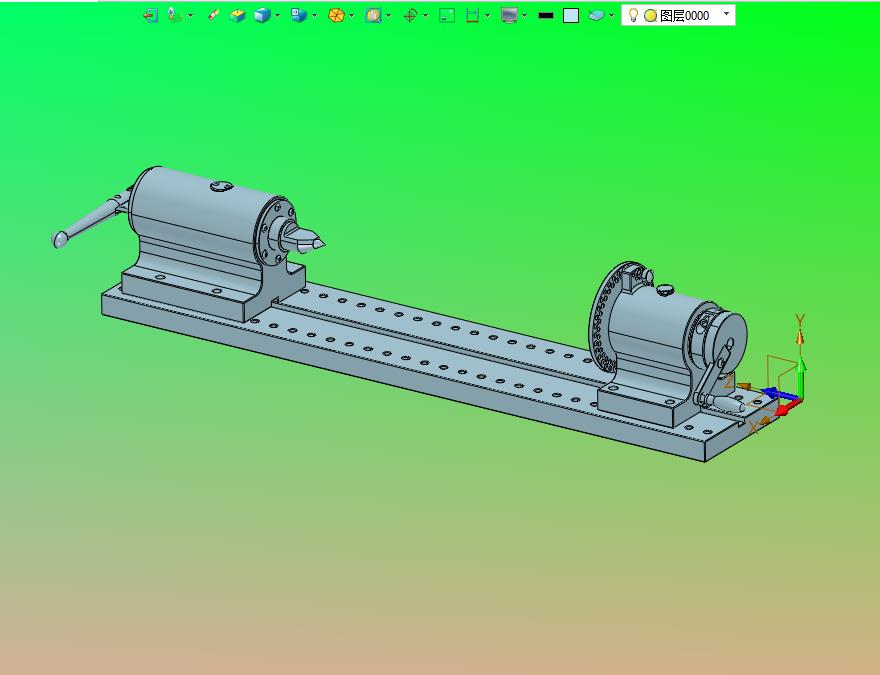The height and width of the screenshot is (675, 880).
Task: Click the yellow circle layer status icon
Action: click(650, 16)
